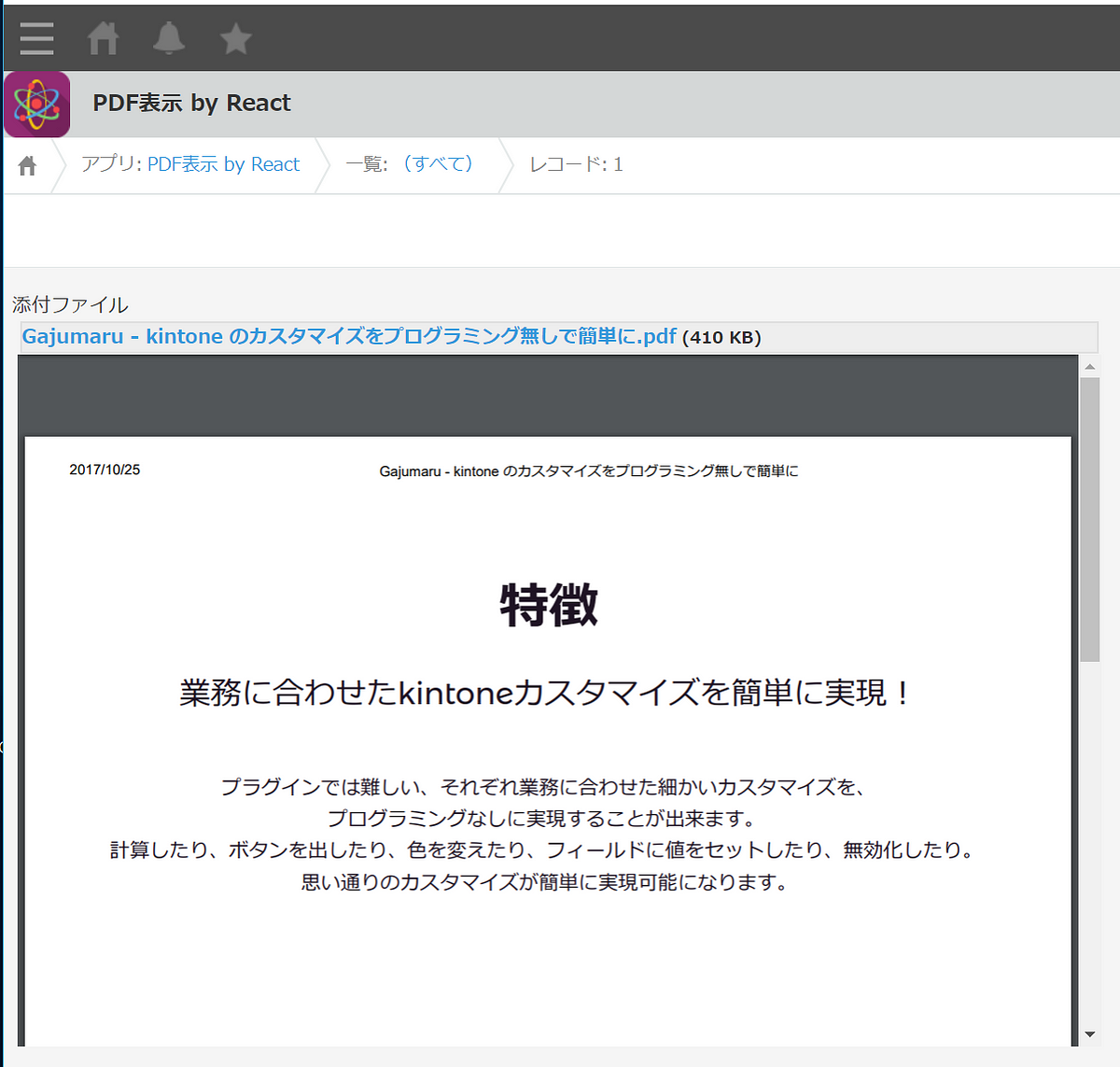Go to portal via top home icon
The image size is (1120, 1067).
coord(103,38)
